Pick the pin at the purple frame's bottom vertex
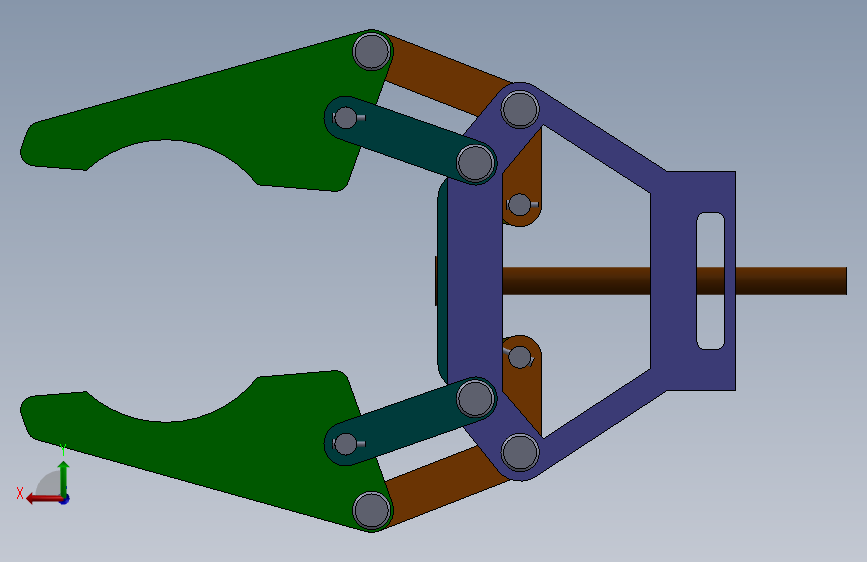 pos(520,452)
